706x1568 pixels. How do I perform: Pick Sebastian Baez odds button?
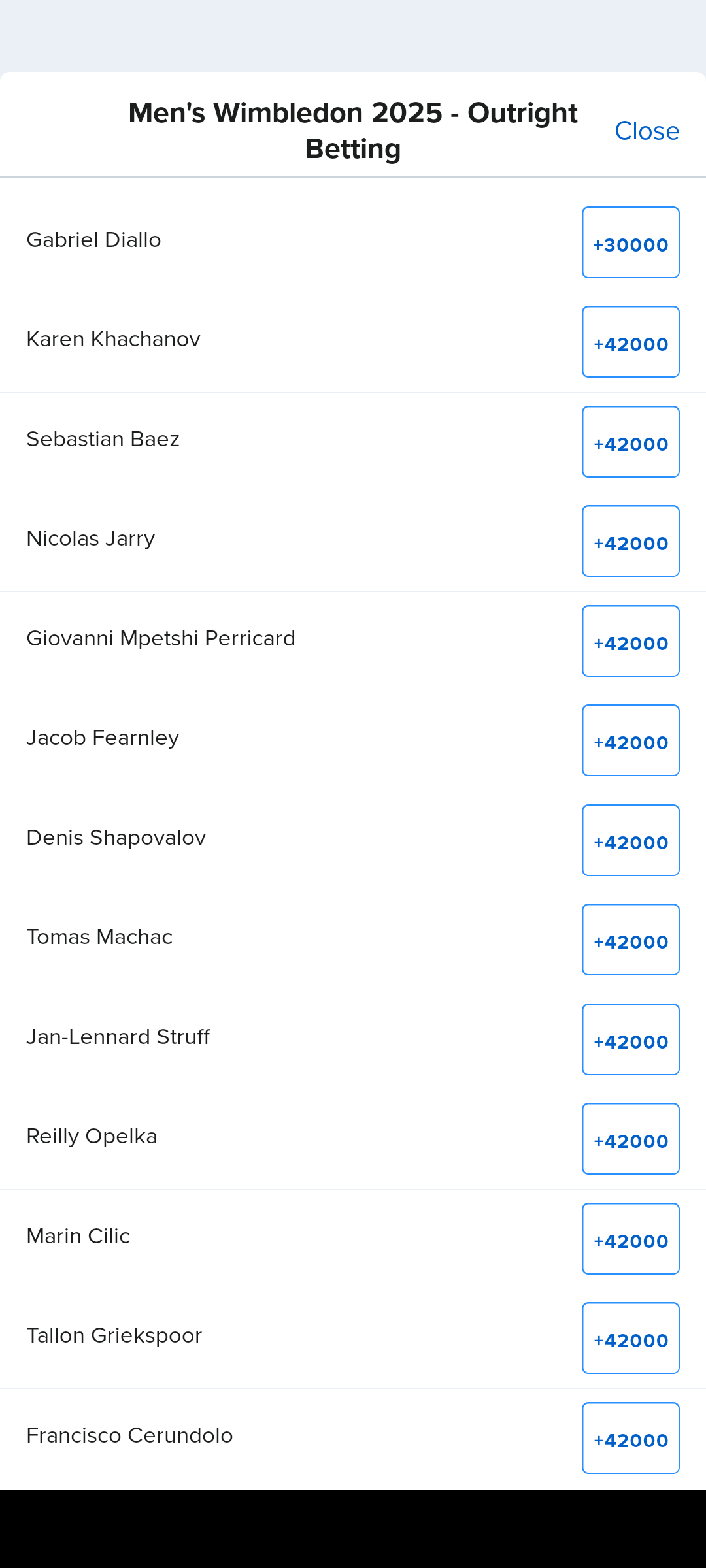tap(630, 442)
